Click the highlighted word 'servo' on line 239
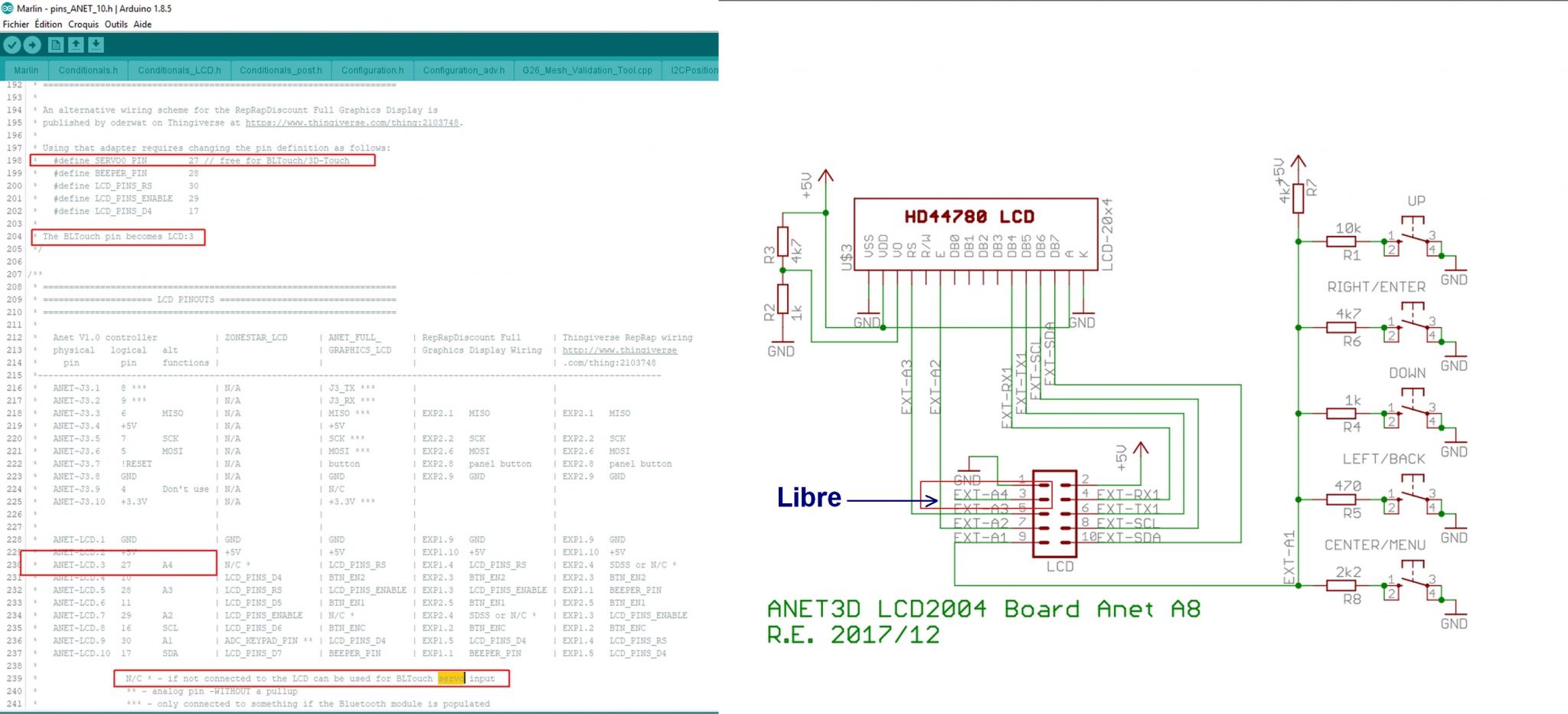 (x=451, y=679)
